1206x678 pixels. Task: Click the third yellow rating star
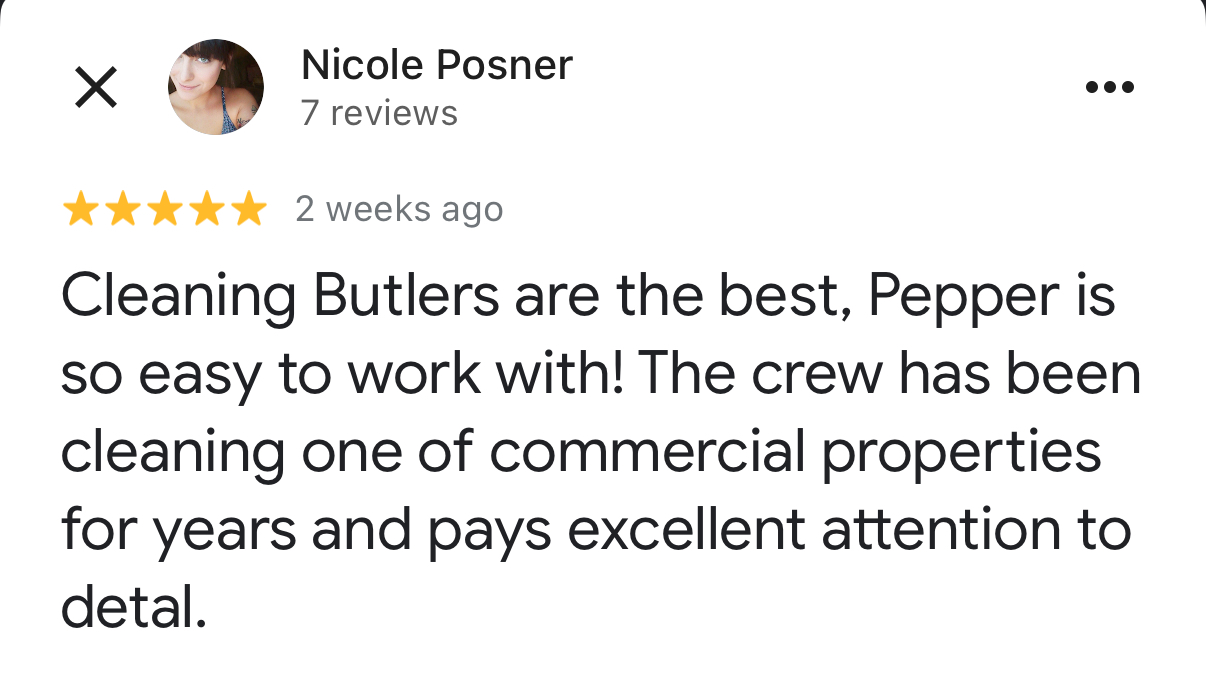tap(164, 210)
